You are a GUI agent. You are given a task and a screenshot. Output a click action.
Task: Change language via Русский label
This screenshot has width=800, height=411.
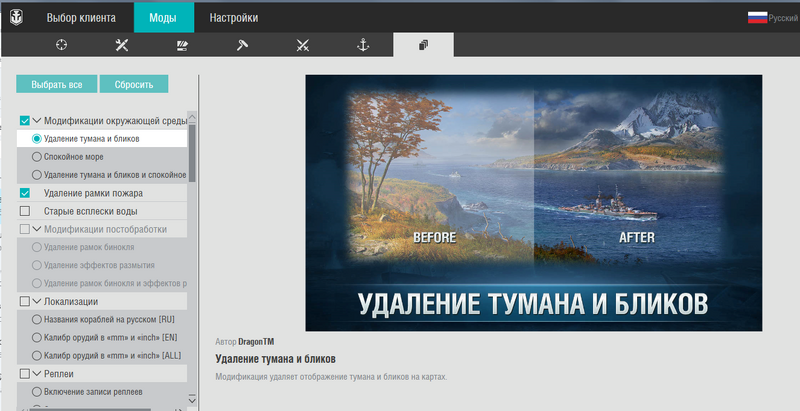tap(783, 18)
